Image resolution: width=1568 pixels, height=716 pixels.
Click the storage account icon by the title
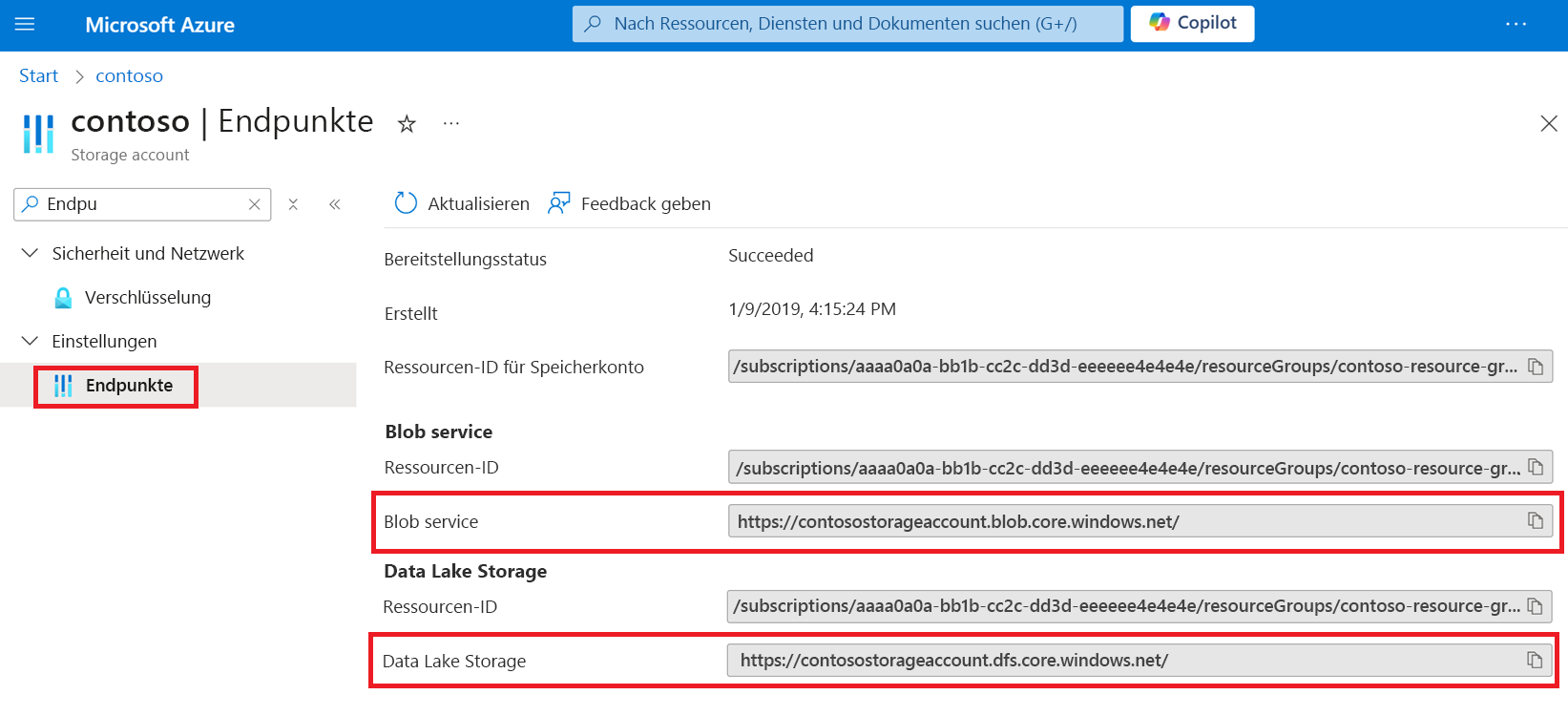(x=38, y=134)
